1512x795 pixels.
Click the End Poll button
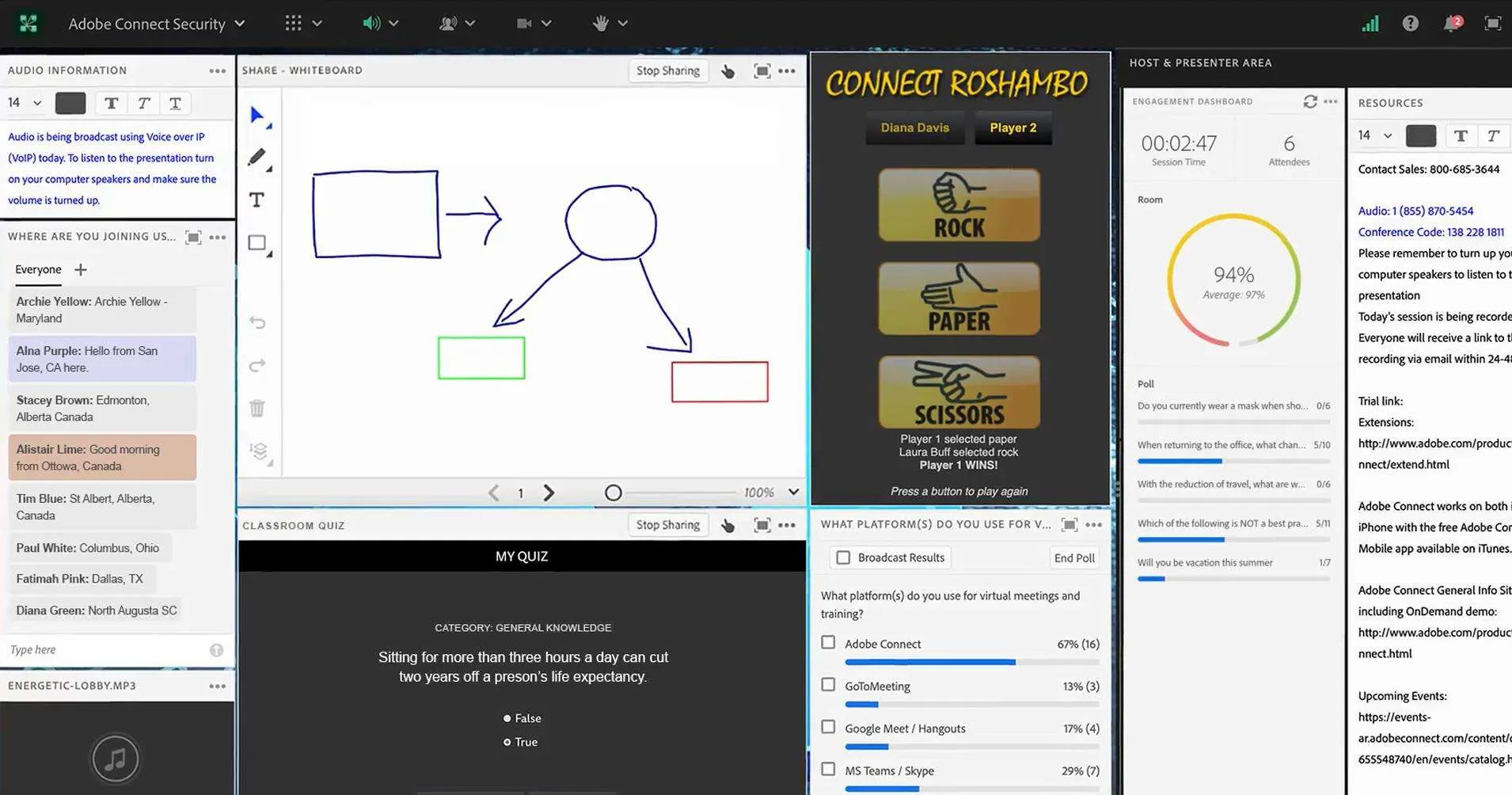coord(1074,557)
